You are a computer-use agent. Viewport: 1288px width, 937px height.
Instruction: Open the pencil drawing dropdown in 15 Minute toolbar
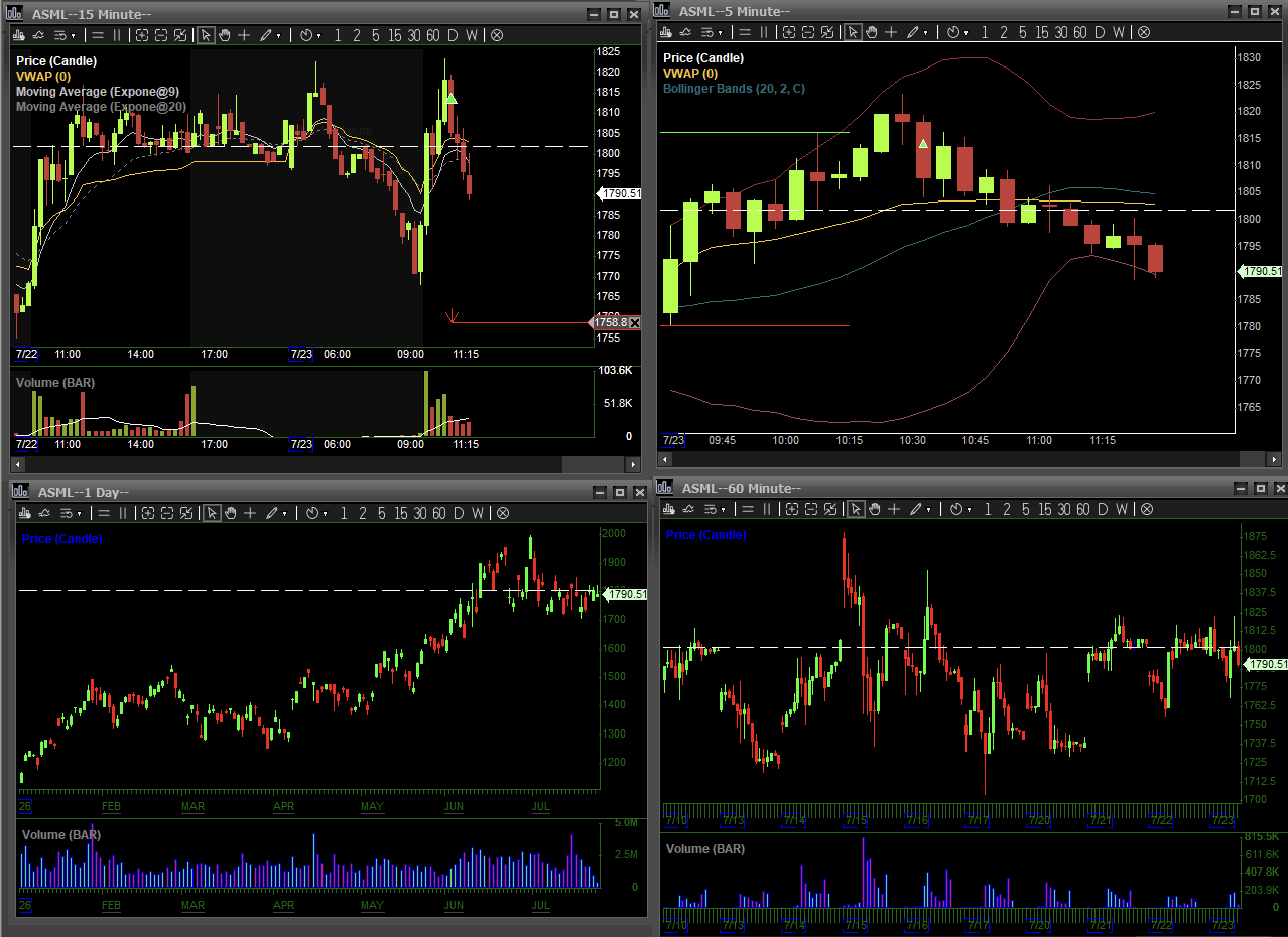(x=270, y=36)
